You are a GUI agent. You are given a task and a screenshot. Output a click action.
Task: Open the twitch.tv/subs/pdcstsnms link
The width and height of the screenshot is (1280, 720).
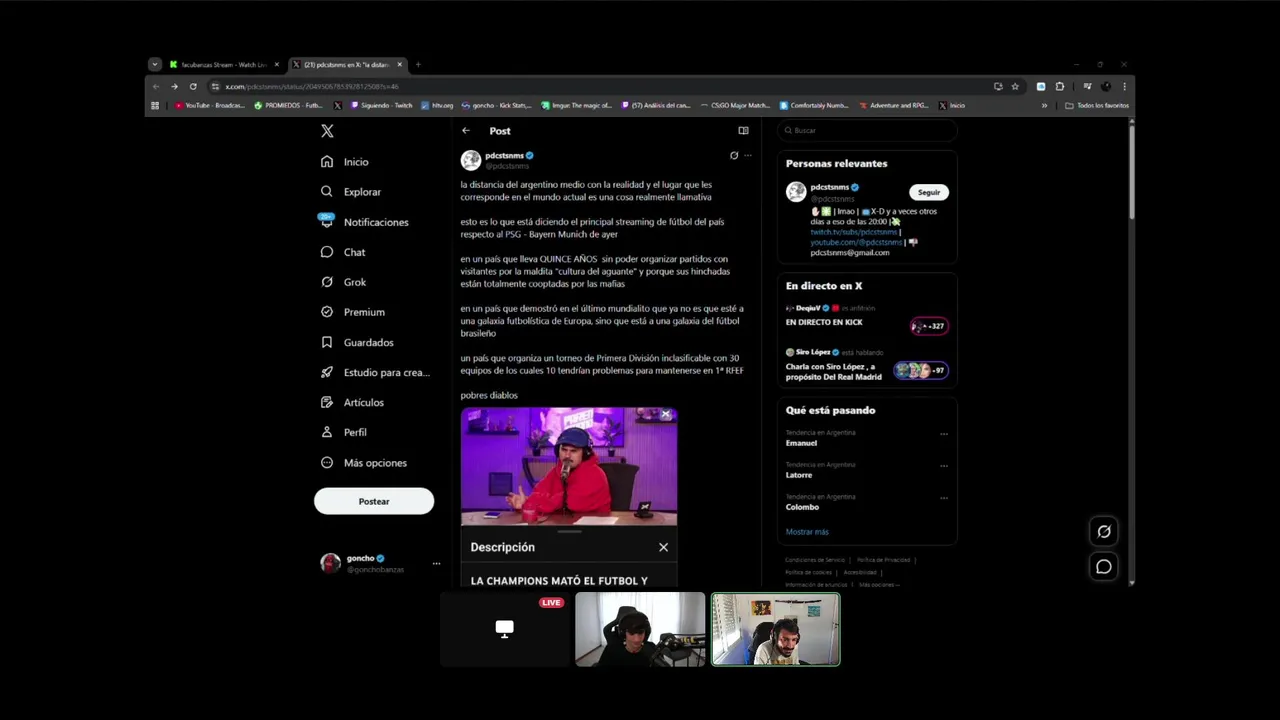pos(853,232)
